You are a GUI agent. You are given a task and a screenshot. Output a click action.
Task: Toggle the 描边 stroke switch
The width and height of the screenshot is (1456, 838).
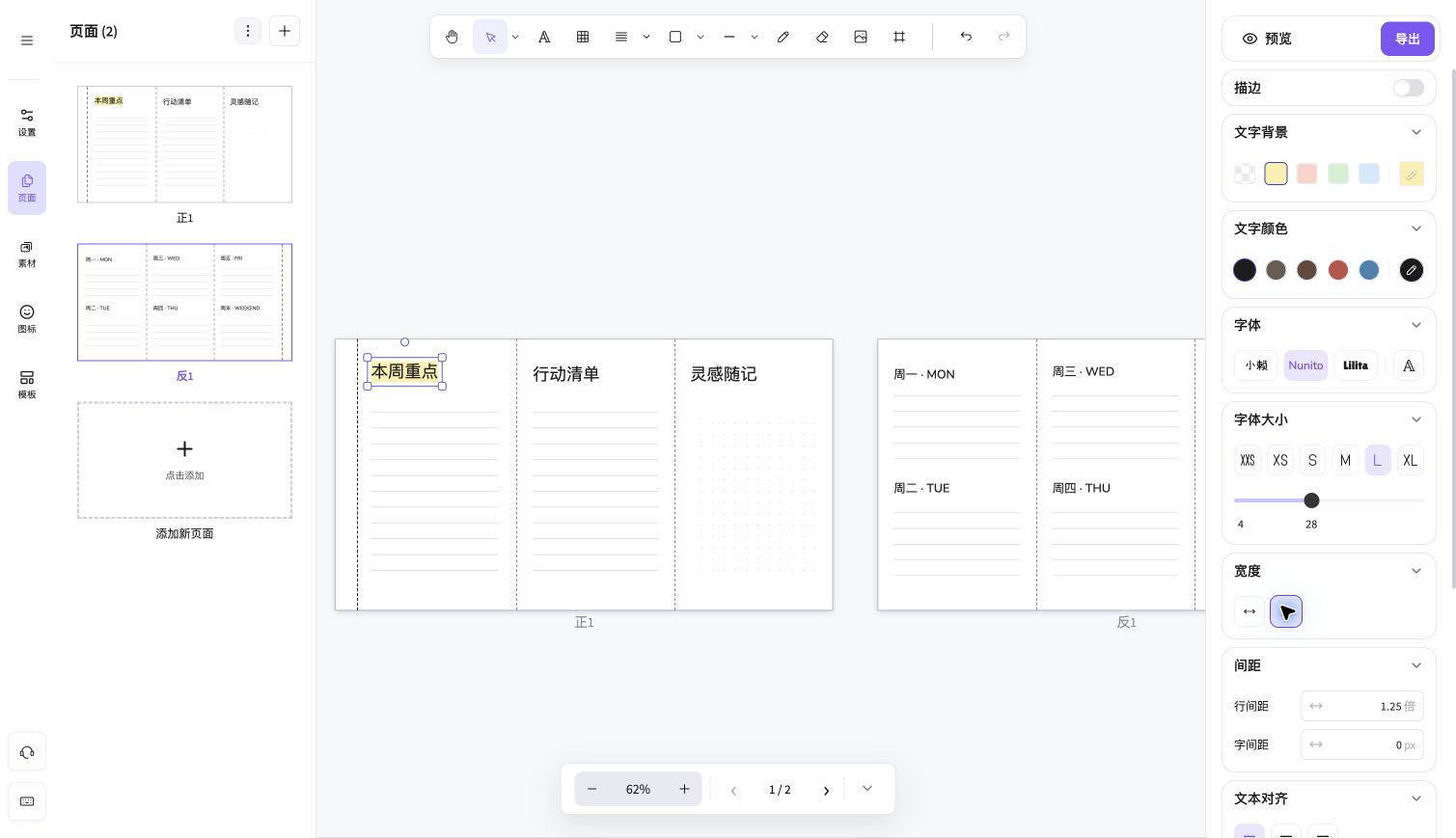tap(1408, 88)
